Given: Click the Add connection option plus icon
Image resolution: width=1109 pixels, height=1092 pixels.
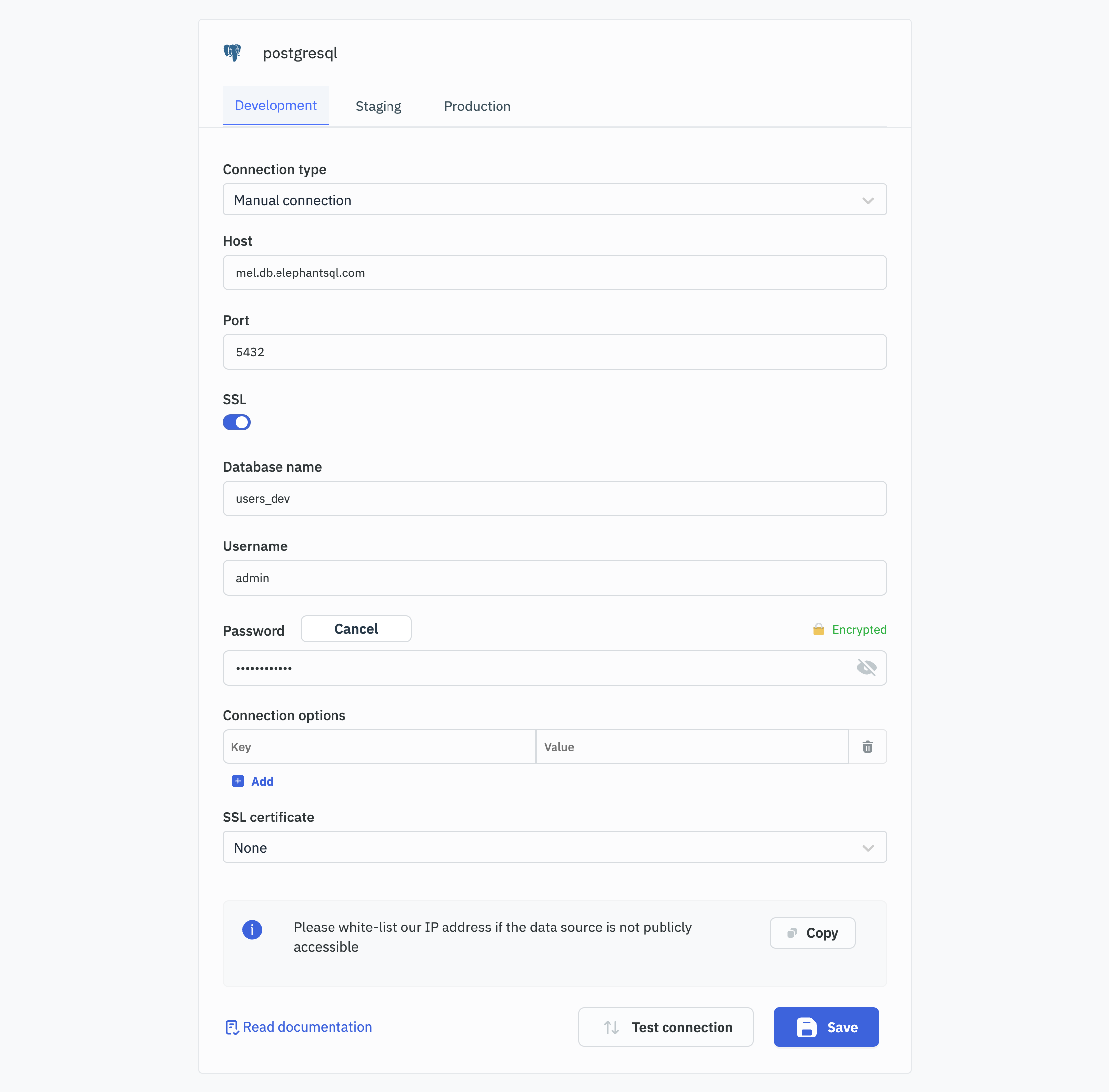Looking at the screenshot, I should coord(237,781).
